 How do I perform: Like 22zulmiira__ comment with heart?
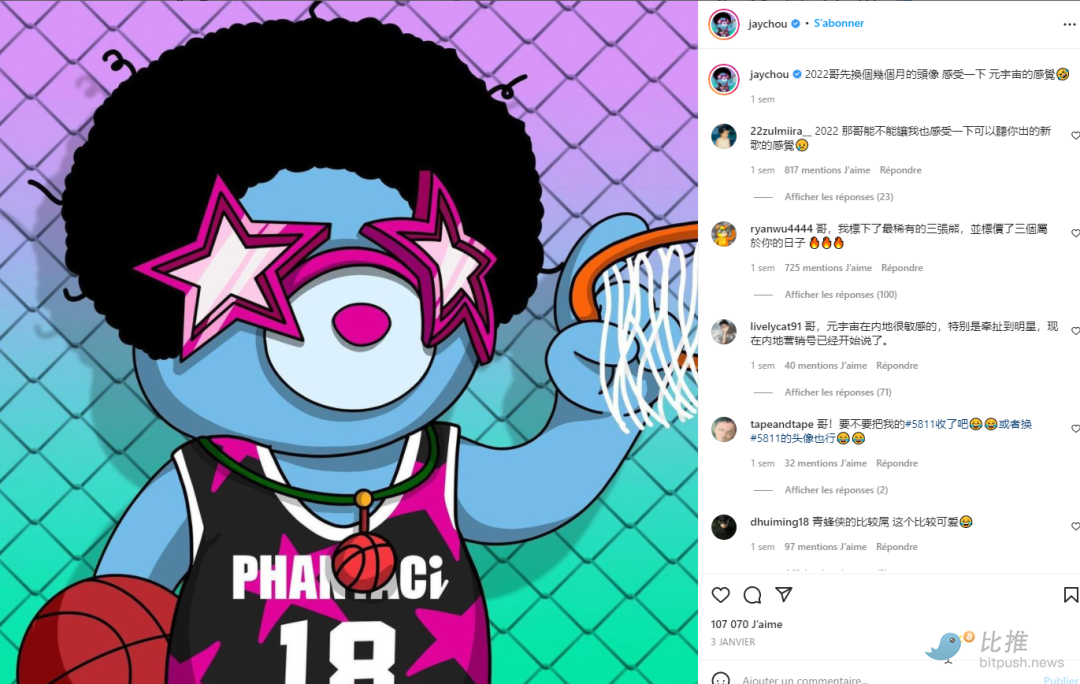click(1075, 136)
